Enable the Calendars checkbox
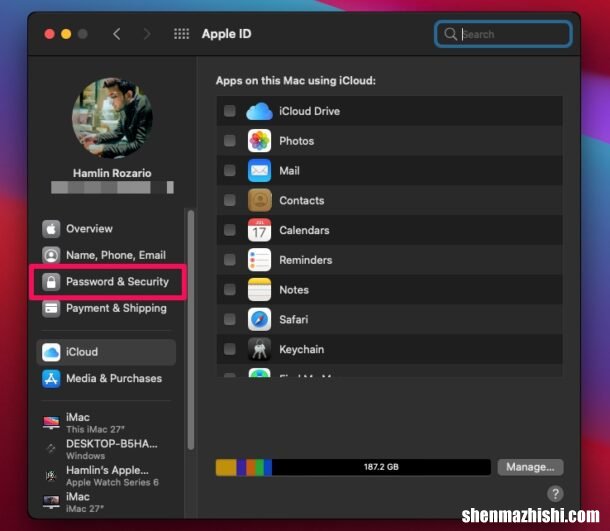Viewport: 610px width, 531px height. coord(230,230)
